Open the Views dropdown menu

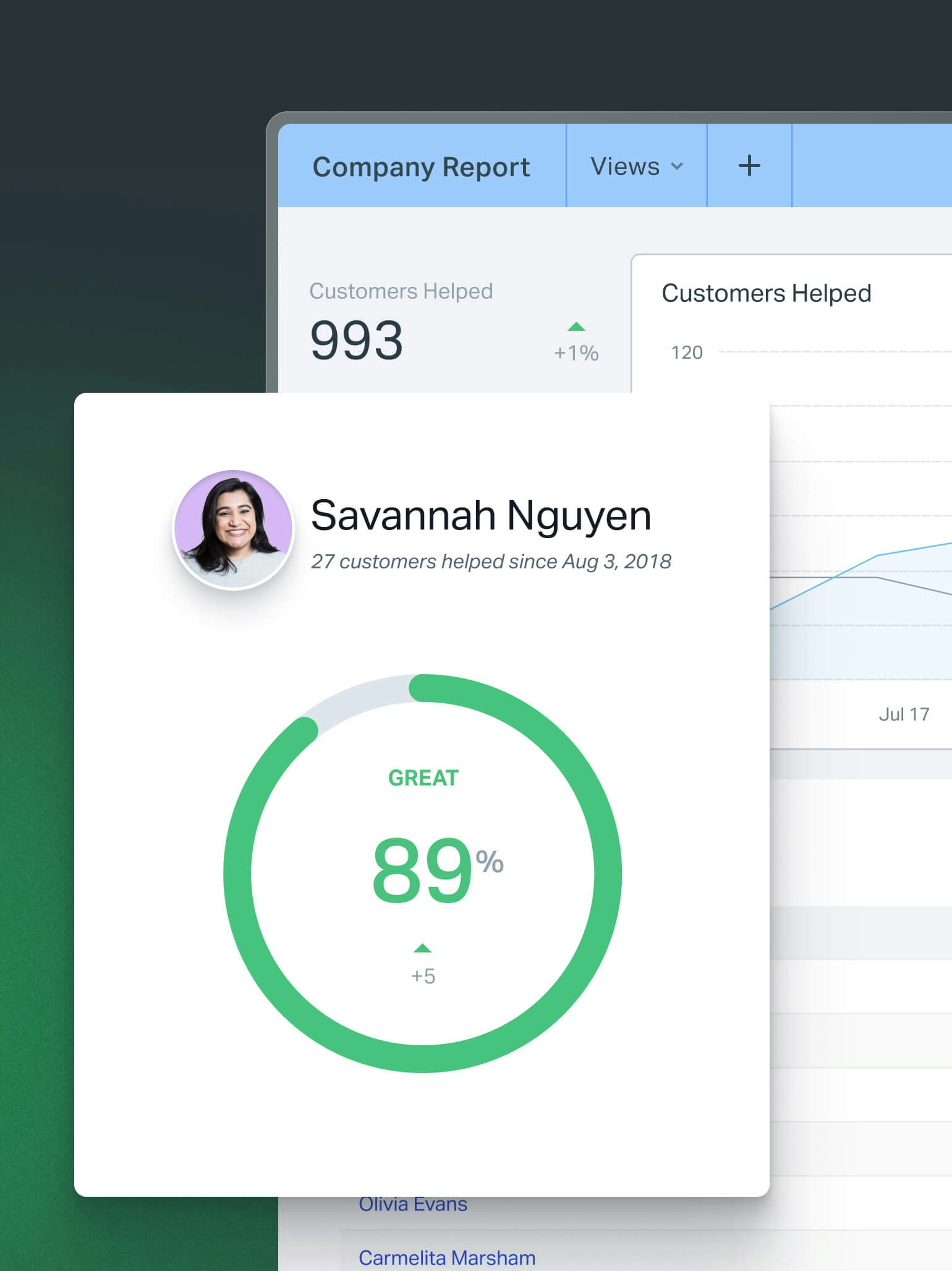point(635,166)
